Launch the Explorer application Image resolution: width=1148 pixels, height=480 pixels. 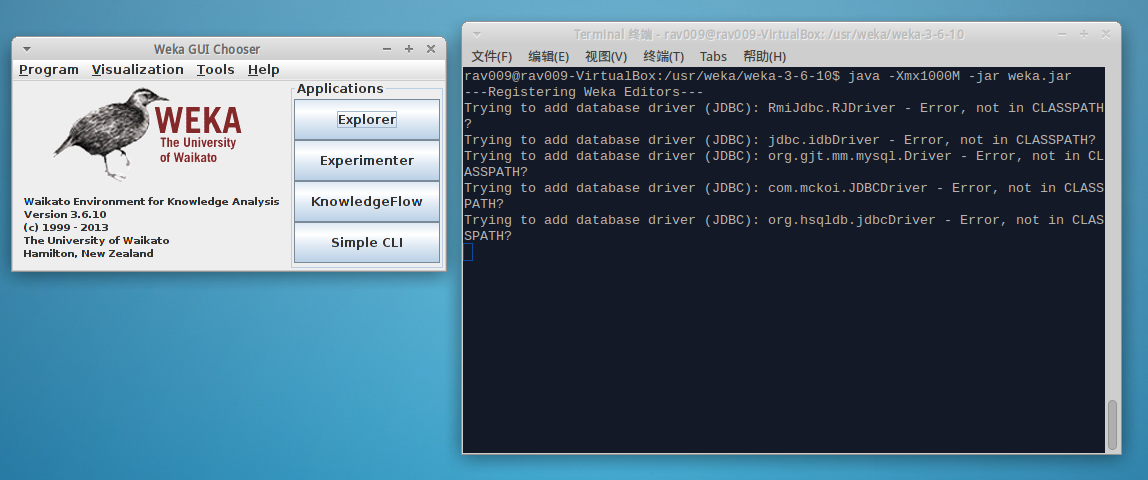(x=367, y=119)
